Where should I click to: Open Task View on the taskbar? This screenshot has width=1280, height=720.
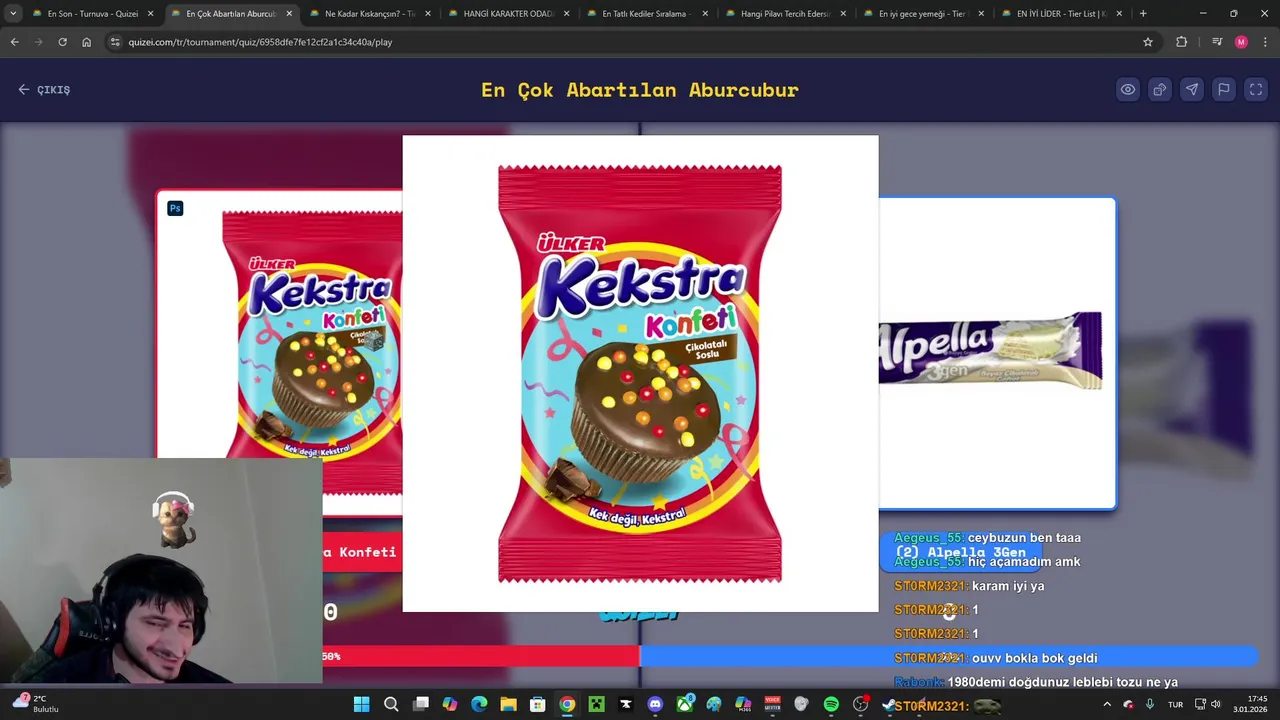tap(421, 704)
